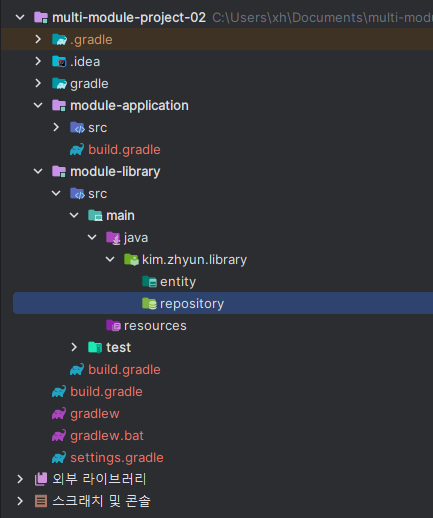Screen dimensions: 433x518
Task: Click the kim.zhyun.library package icon
Action: coord(131,259)
